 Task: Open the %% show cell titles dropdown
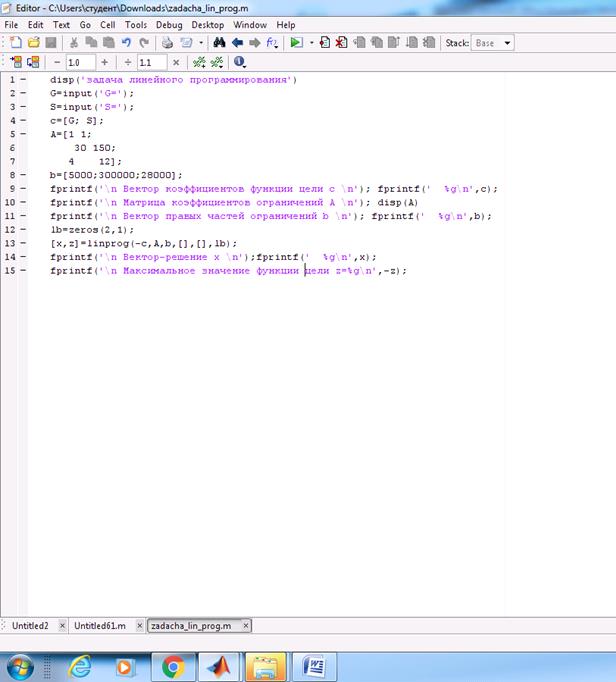[x=217, y=62]
